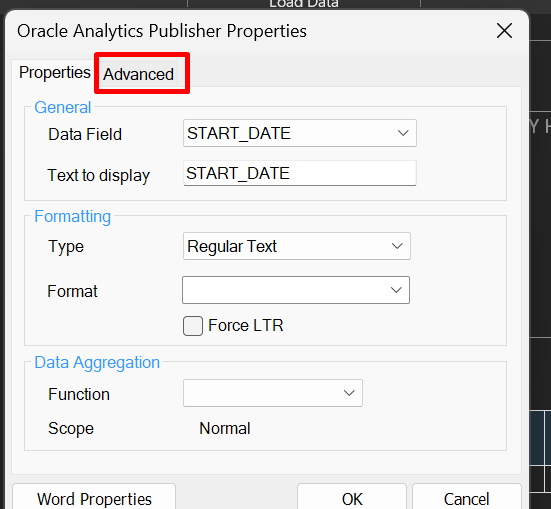Screen dimensions: 551x509
Task: Open the Format dropdown list
Action: tap(296, 290)
